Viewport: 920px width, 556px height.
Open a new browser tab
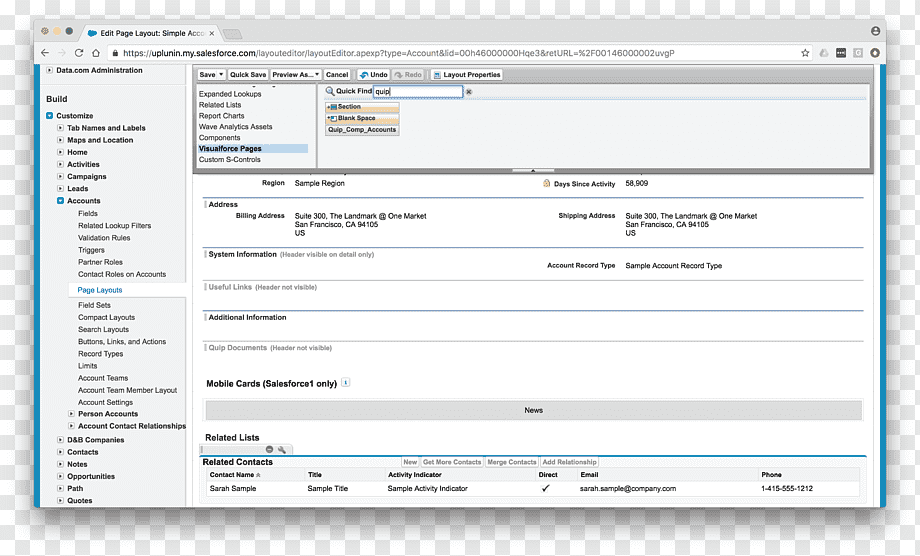pyautogui.click(x=232, y=33)
